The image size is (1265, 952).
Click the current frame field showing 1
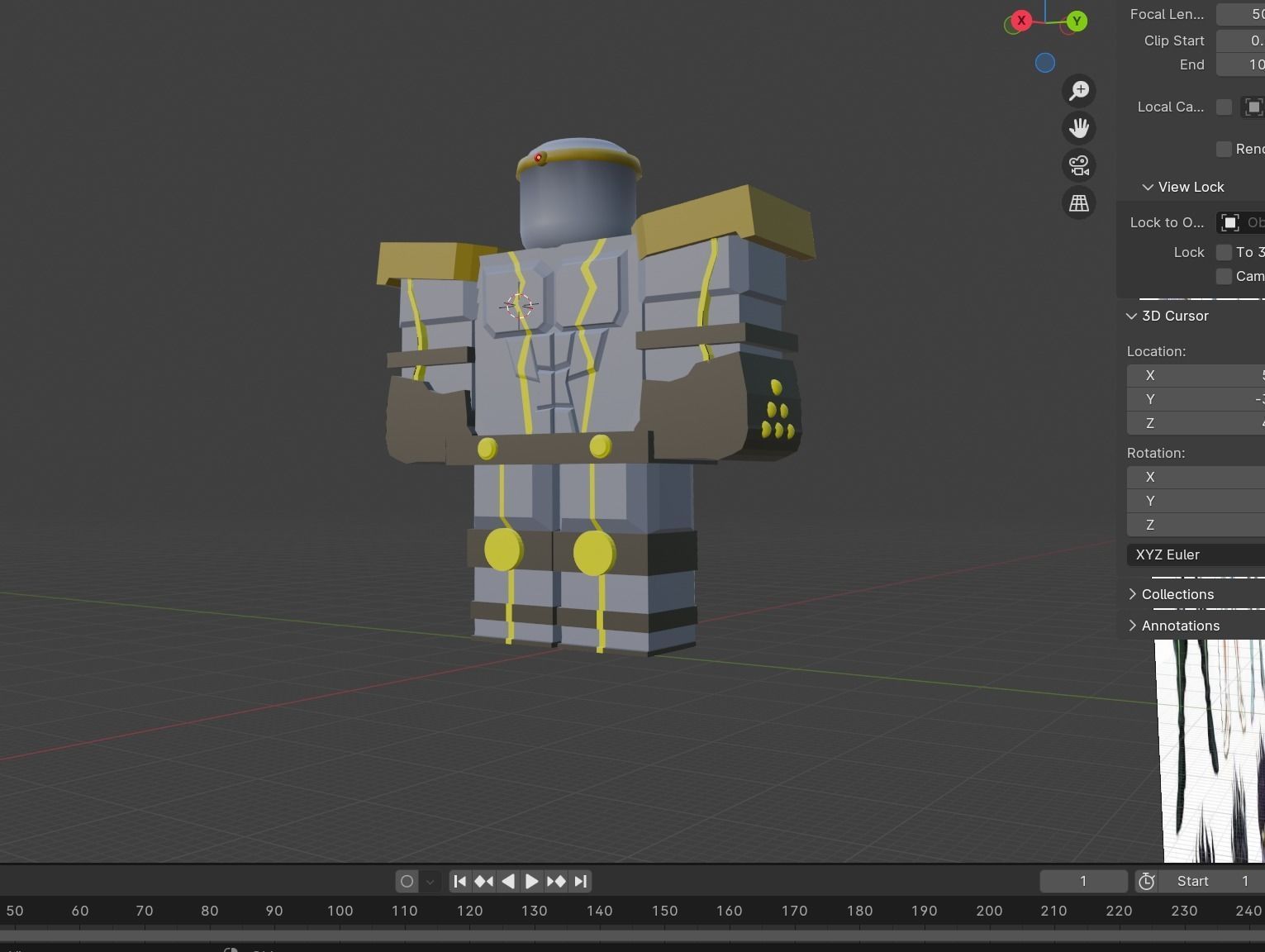(1083, 882)
